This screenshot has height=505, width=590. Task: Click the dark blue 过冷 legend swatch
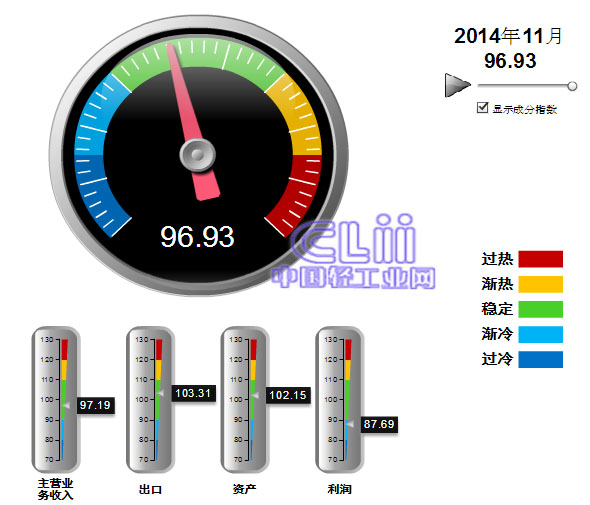pyautogui.click(x=540, y=359)
